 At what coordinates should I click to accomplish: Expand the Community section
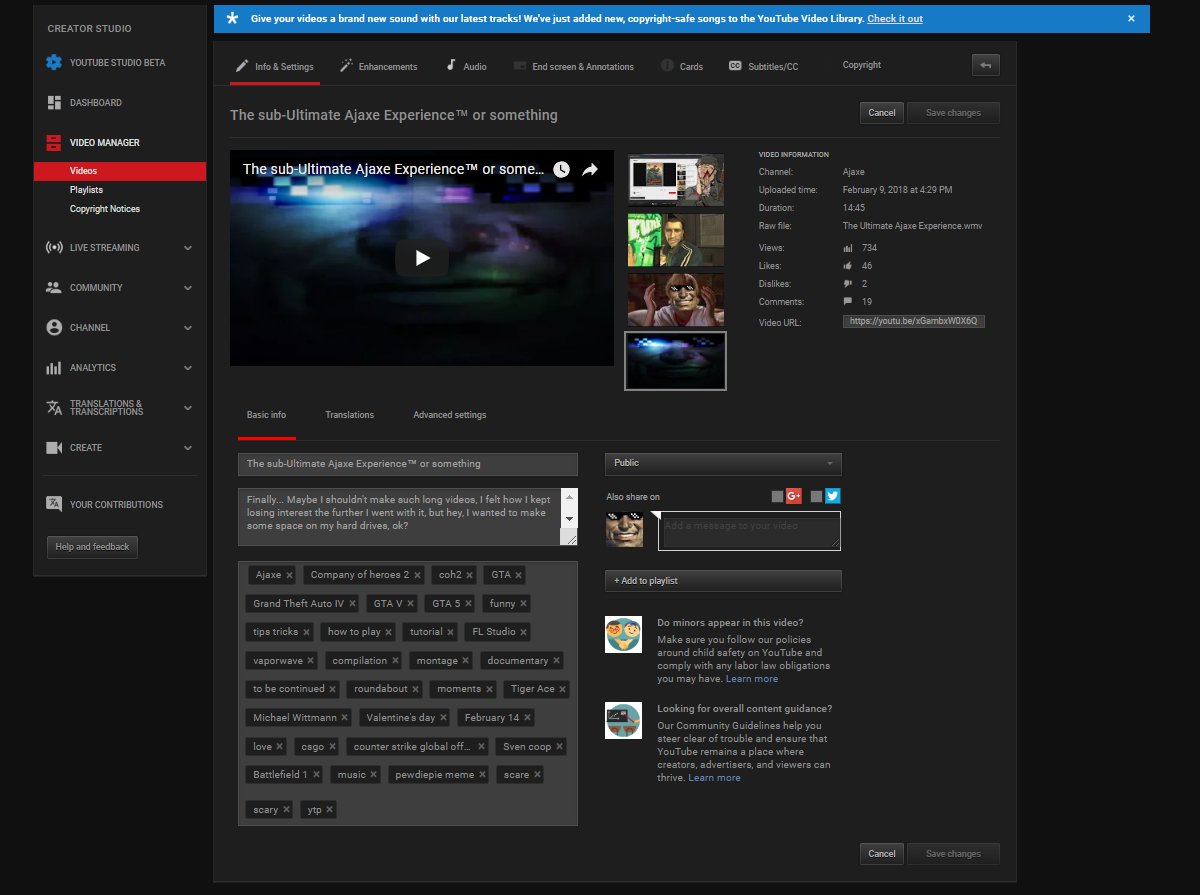pyautogui.click(x=188, y=288)
